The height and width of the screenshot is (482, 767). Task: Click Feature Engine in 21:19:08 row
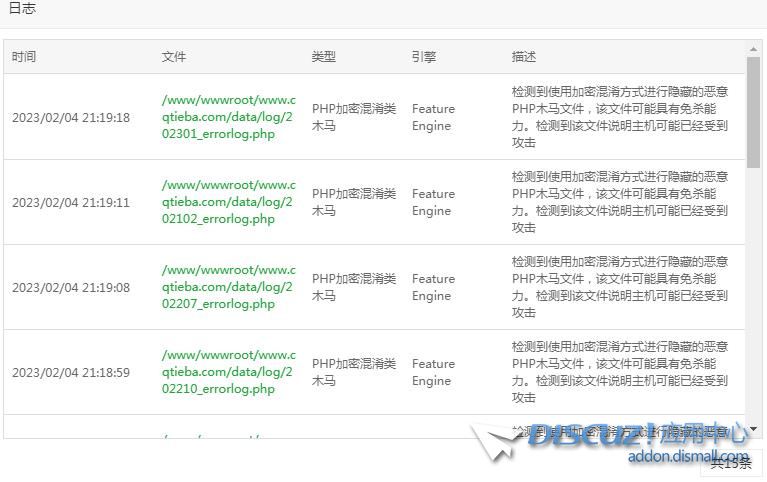(433, 287)
